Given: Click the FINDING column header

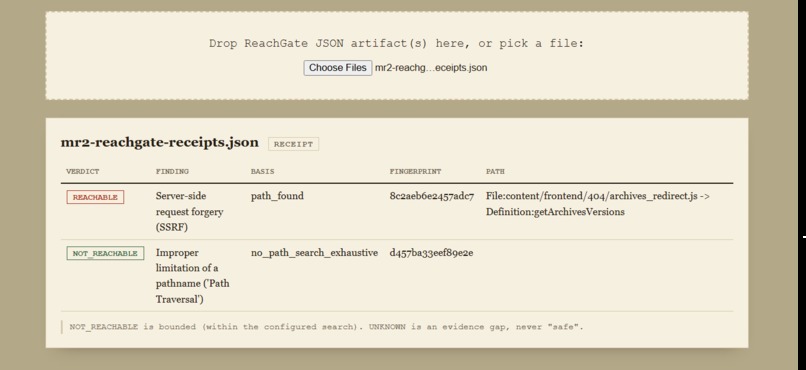Looking at the screenshot, I should click(172, 172).
